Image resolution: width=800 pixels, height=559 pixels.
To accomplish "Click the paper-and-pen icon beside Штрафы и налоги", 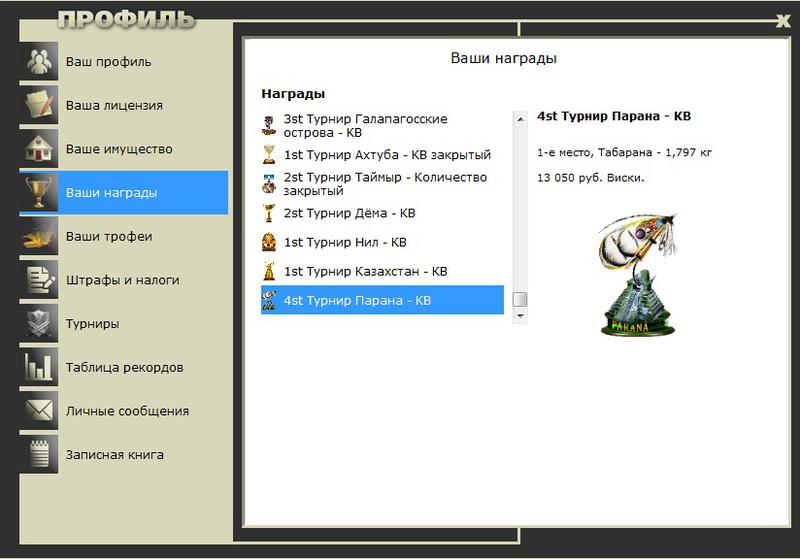I will (x=39, y=280).
